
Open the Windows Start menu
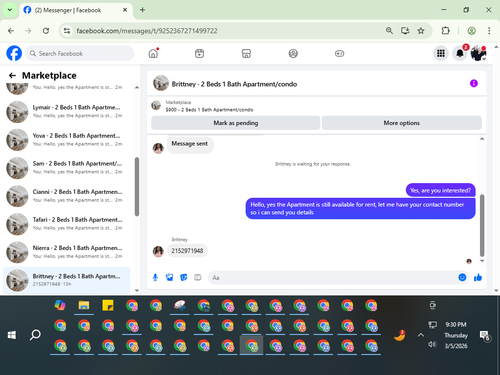(x=12, y=335)
